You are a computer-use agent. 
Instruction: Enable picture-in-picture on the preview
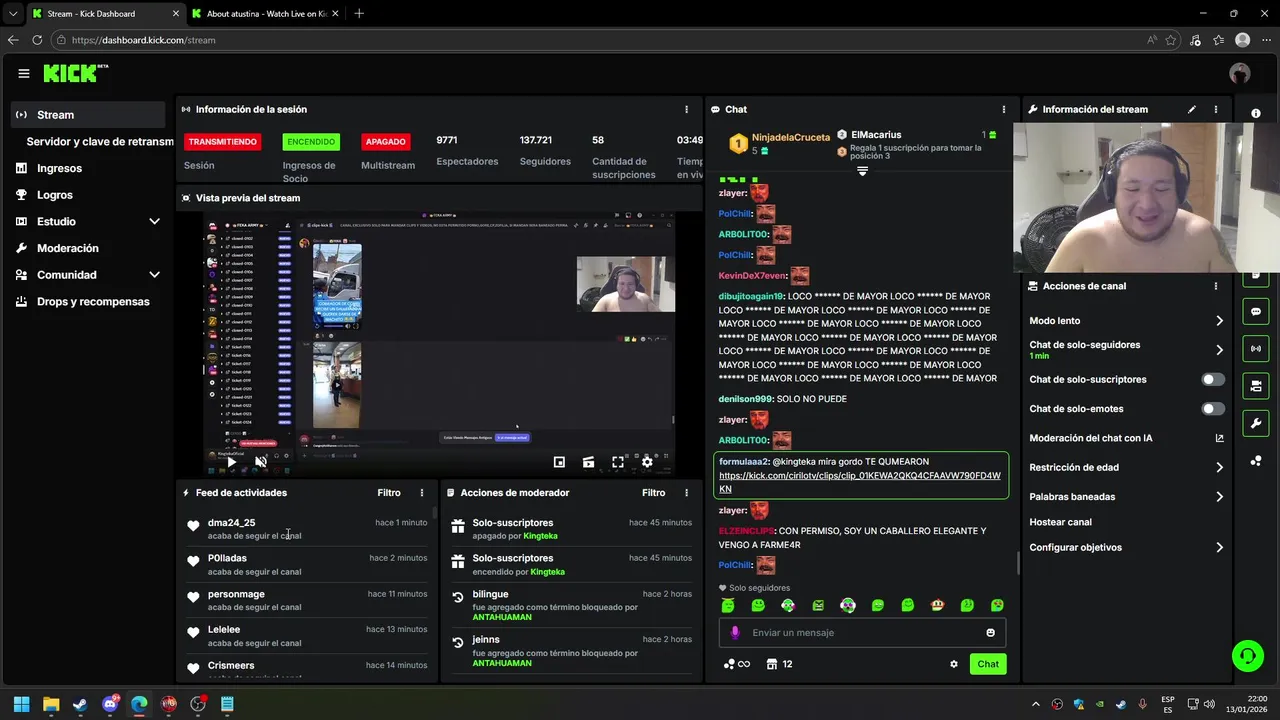(x=559, y=462)
